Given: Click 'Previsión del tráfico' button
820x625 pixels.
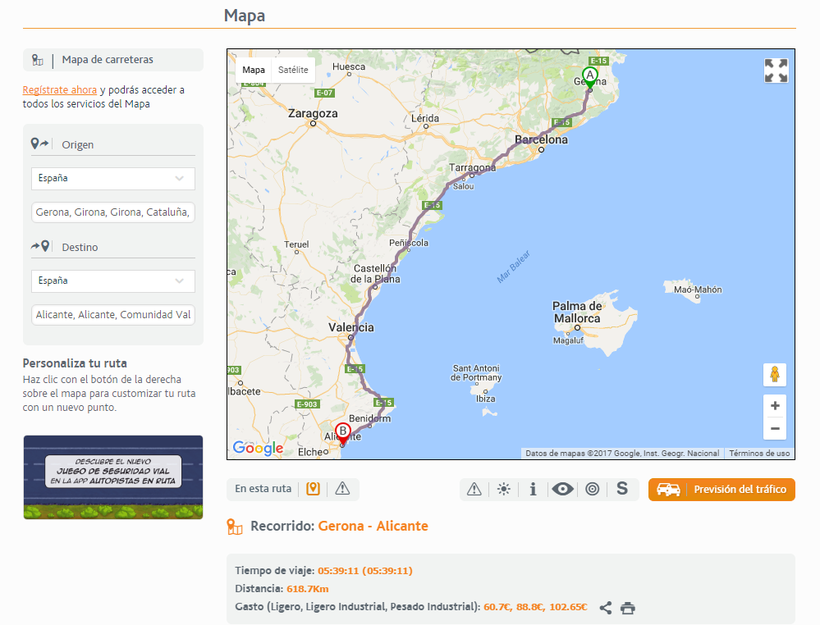Looking at the screenshot, I should [721, 489].
